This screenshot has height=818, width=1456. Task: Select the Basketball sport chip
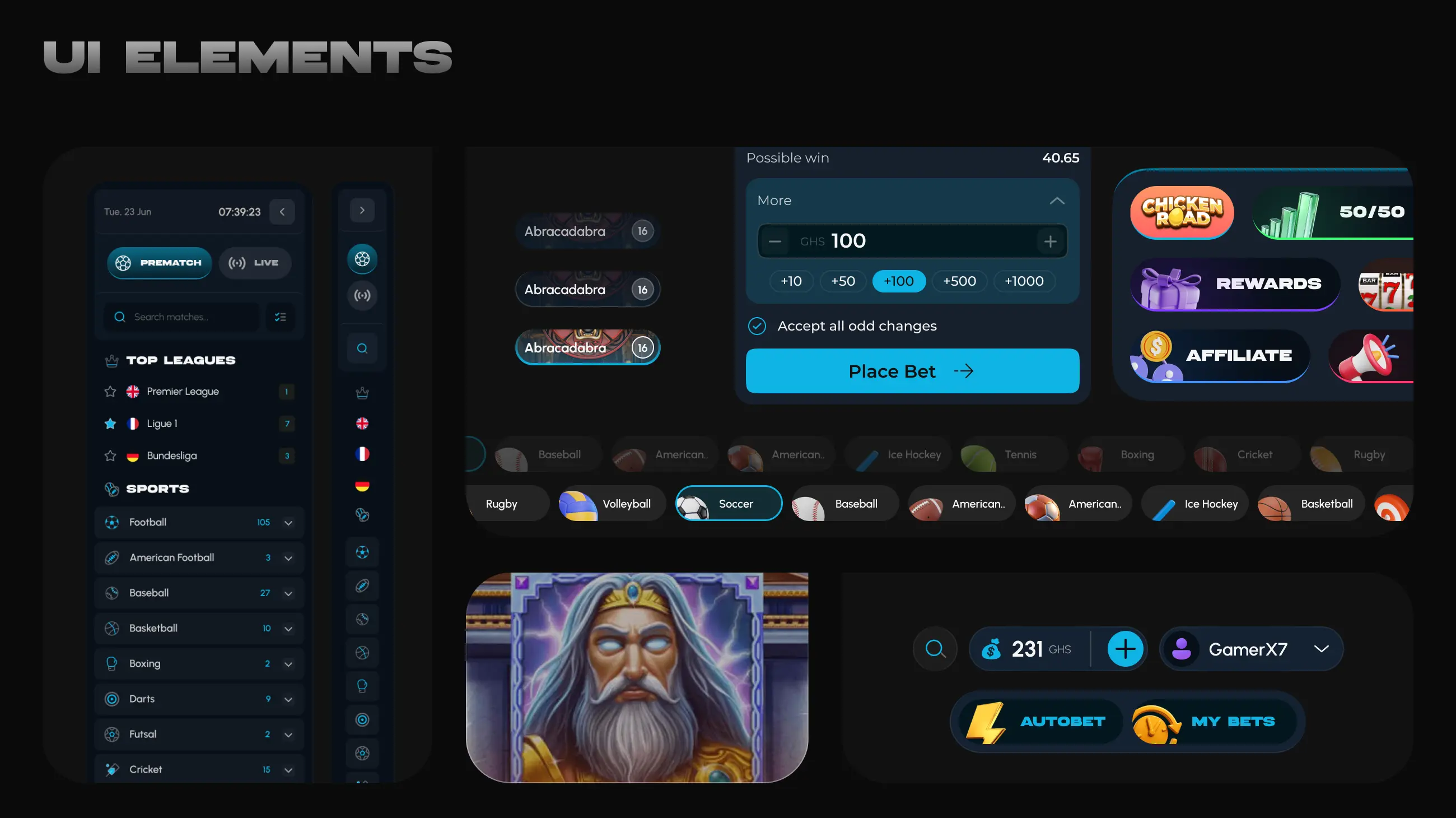click(x=1312, y=503)
